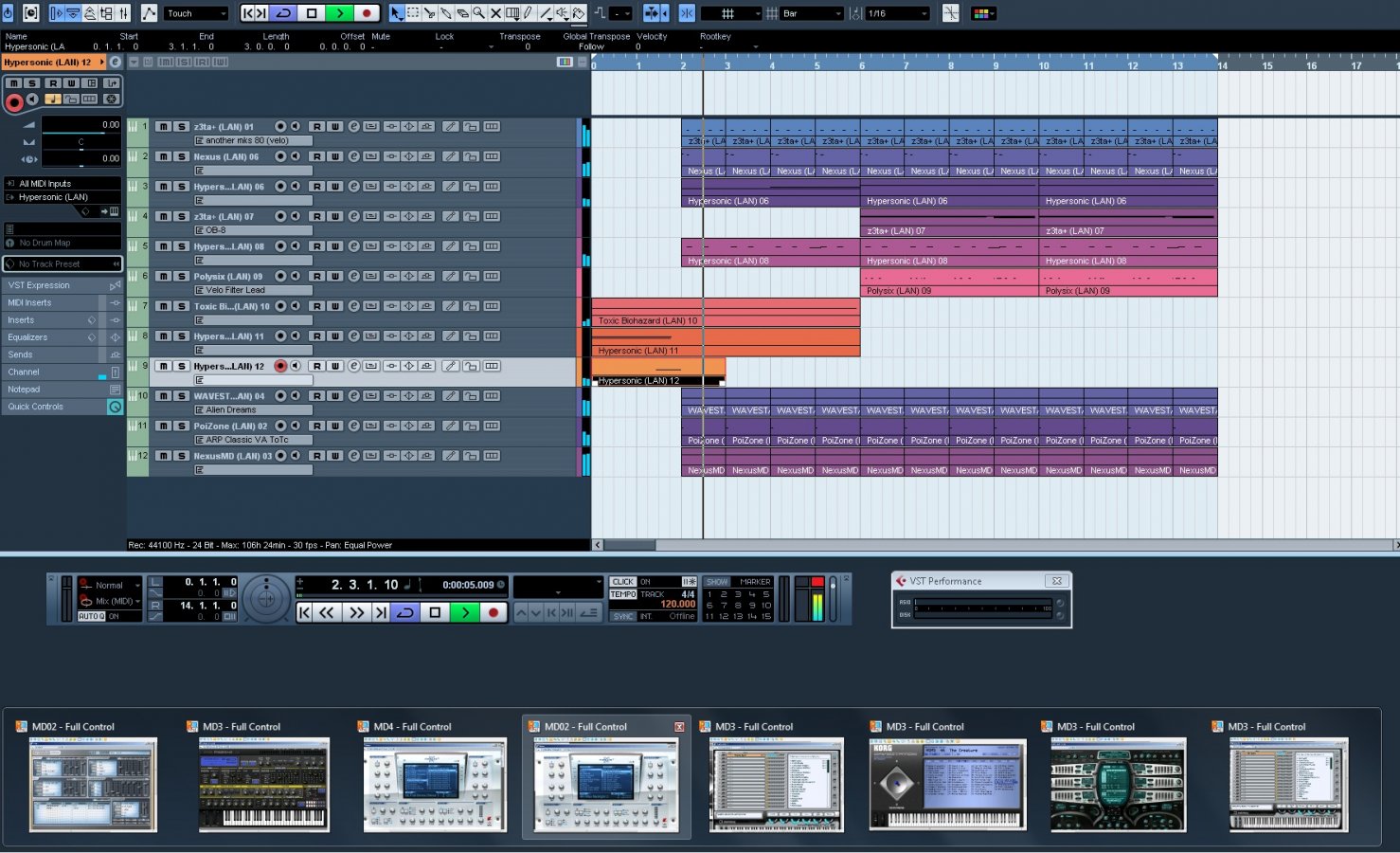Open the Notepad inspector tab
Image resolution: width=1400 pixels, height=853 pixels.
(x=63, y=390)
